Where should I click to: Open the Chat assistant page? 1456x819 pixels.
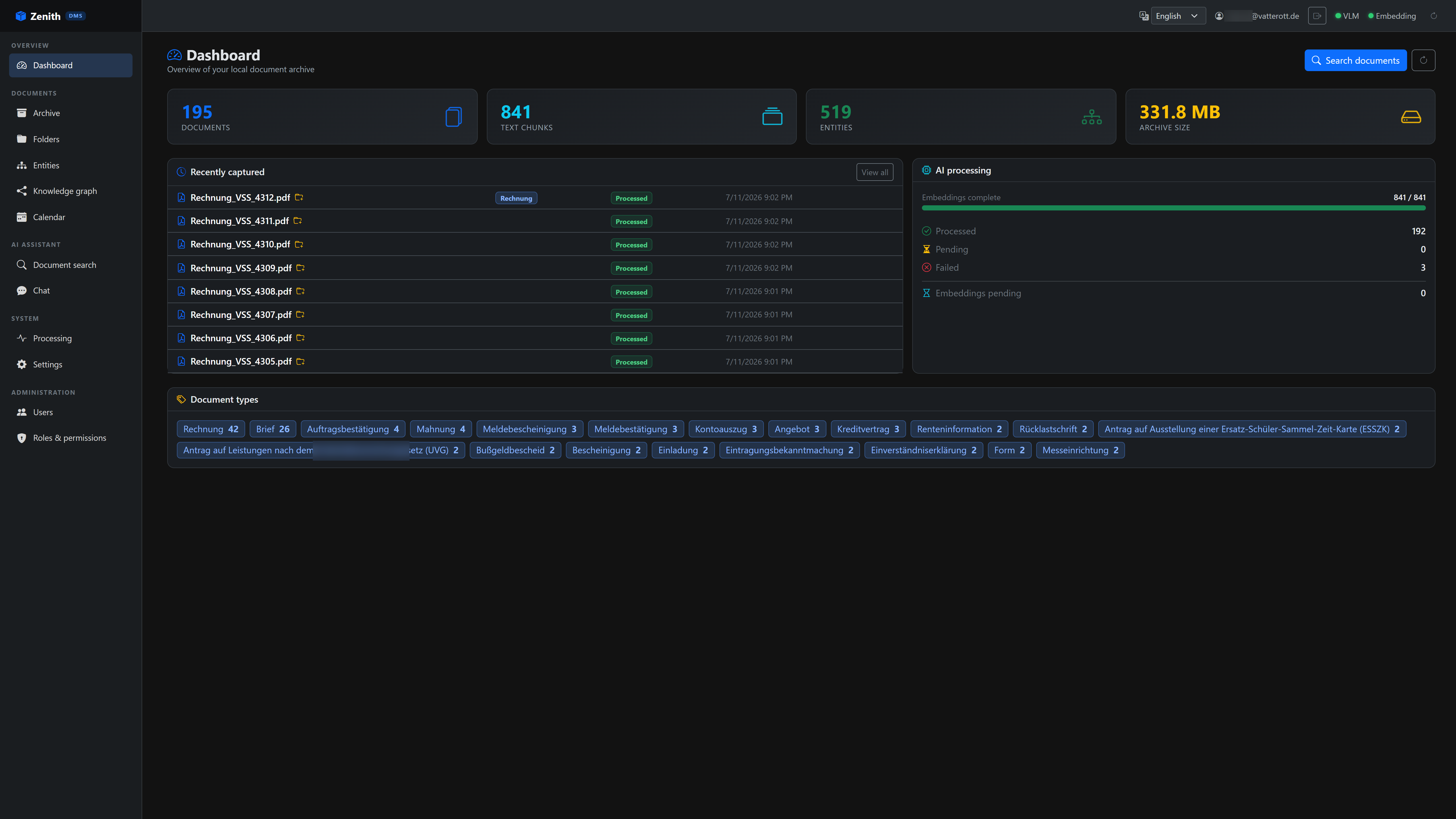coord(71,291)
